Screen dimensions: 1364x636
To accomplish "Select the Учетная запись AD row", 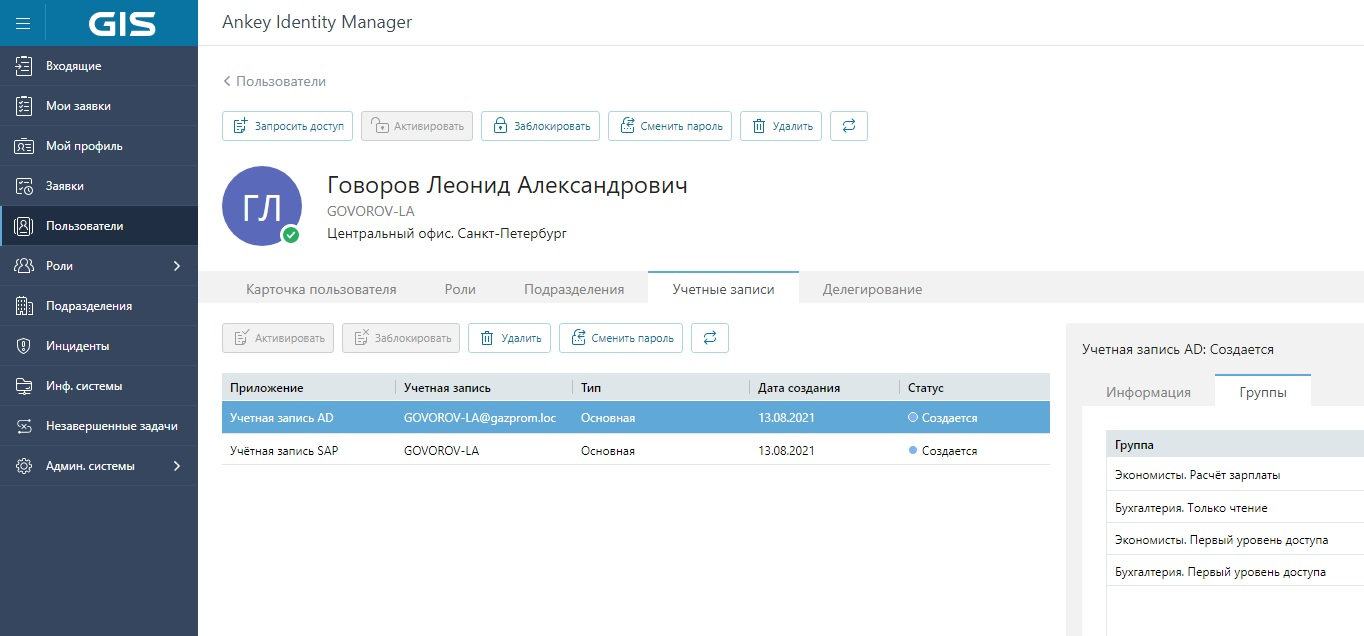I will (636, 418).
